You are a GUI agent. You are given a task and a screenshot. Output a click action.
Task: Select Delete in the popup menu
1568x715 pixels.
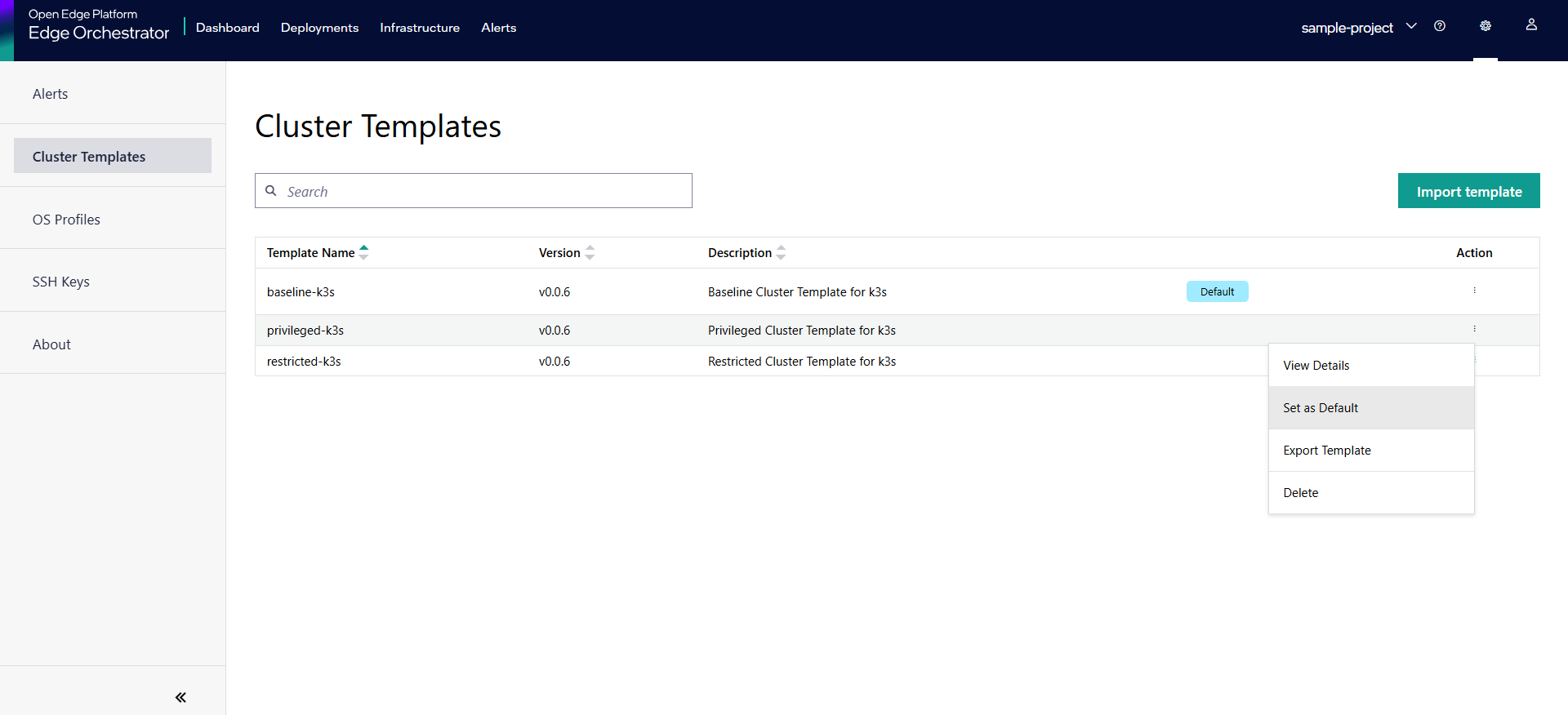tap(1301, 493)
